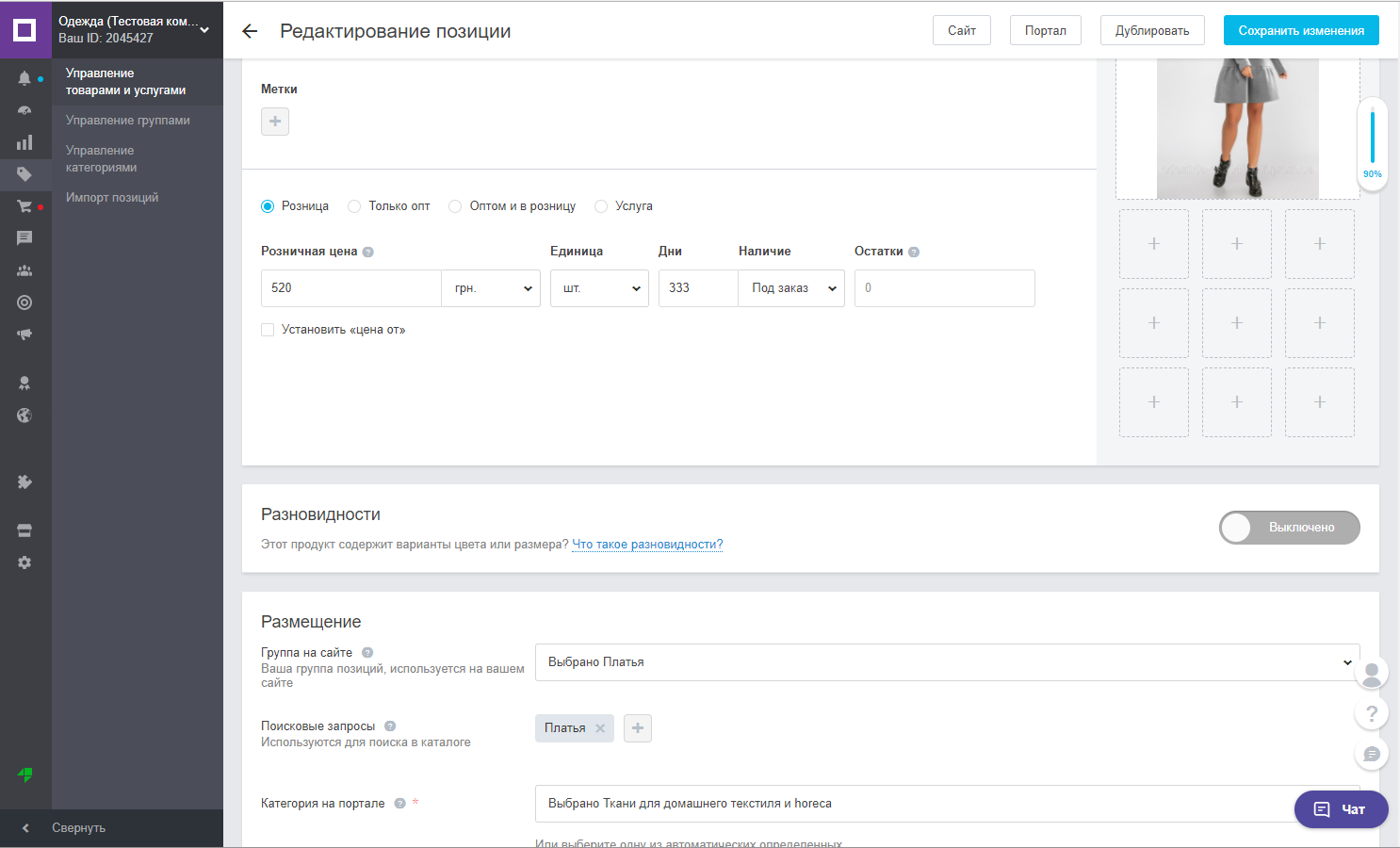This screenshot has width=1400, height=848.
Task: Click the Сохранить изменения button
Action: click(x=1300, y=31)
